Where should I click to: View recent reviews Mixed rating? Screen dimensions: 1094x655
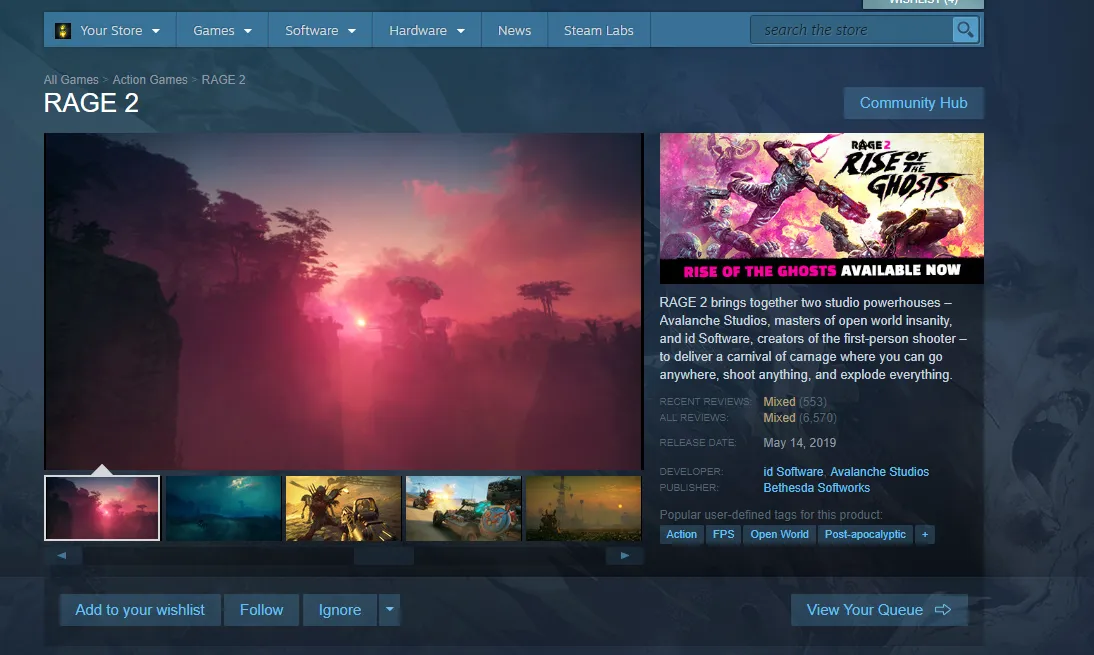(779, 402)
